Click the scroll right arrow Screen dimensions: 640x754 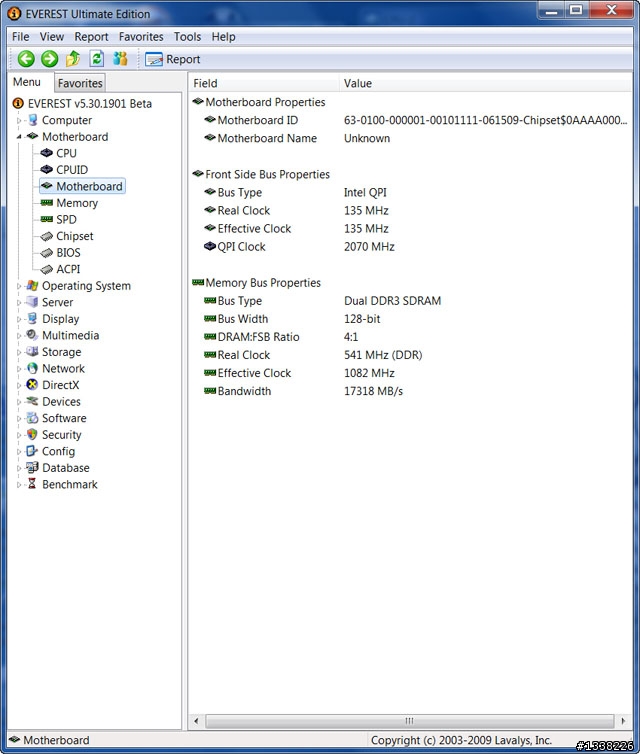(624, 721)
